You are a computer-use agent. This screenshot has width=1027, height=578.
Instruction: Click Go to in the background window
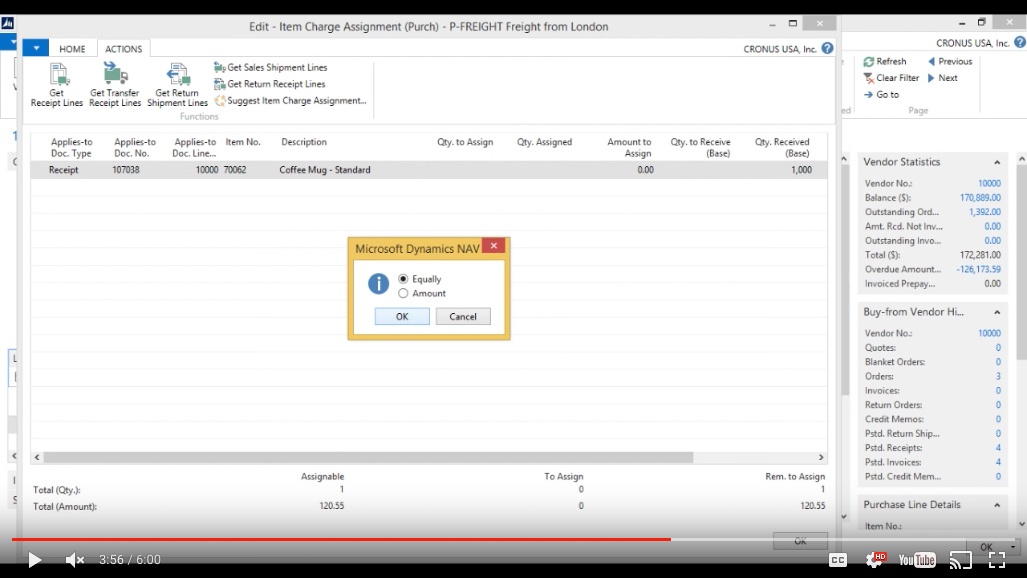click(x=882, y=94)
